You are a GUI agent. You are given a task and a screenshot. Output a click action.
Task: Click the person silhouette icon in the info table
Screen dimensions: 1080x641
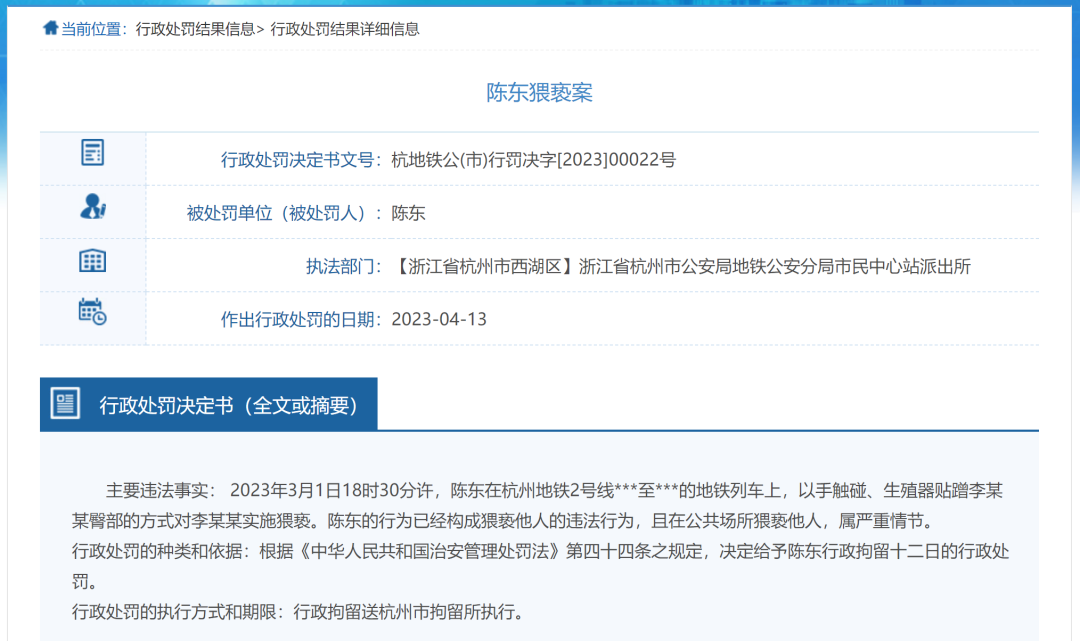pos(93,208)
